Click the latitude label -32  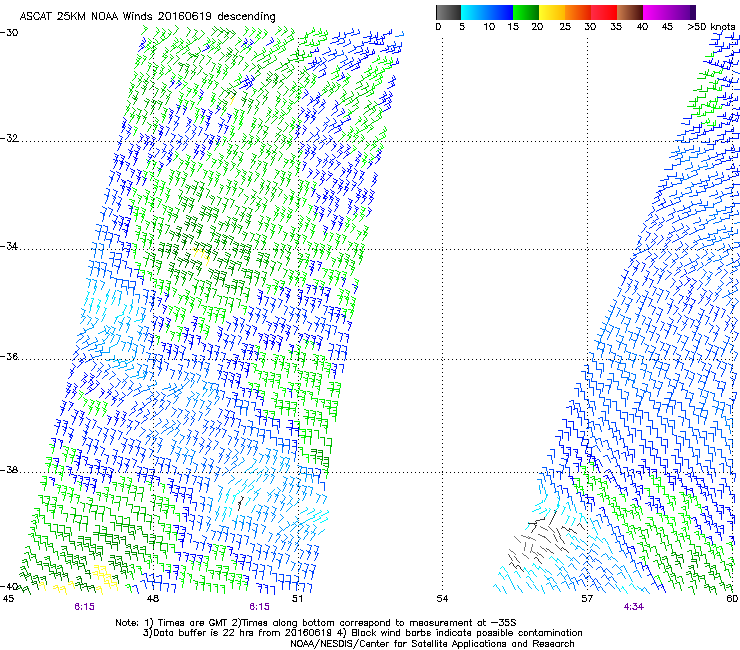tap(9, 138)
